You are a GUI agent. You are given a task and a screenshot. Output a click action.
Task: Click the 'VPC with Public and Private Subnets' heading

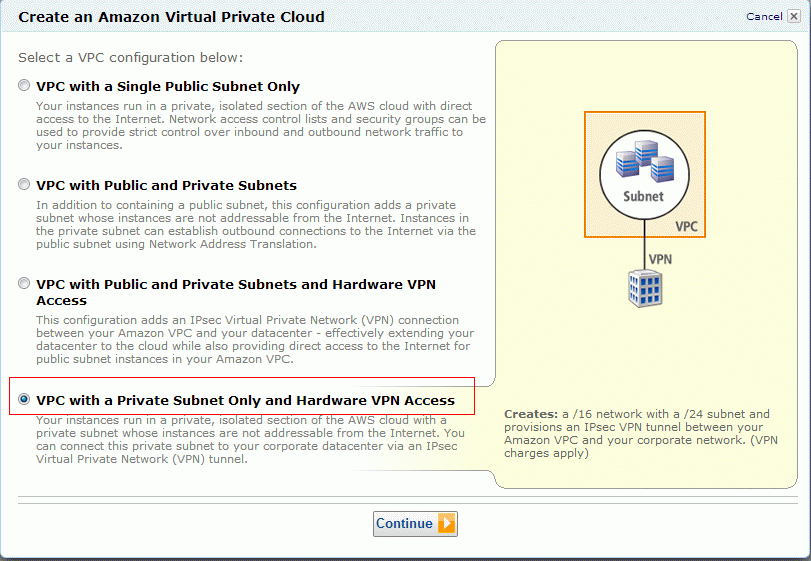(167, 185)
